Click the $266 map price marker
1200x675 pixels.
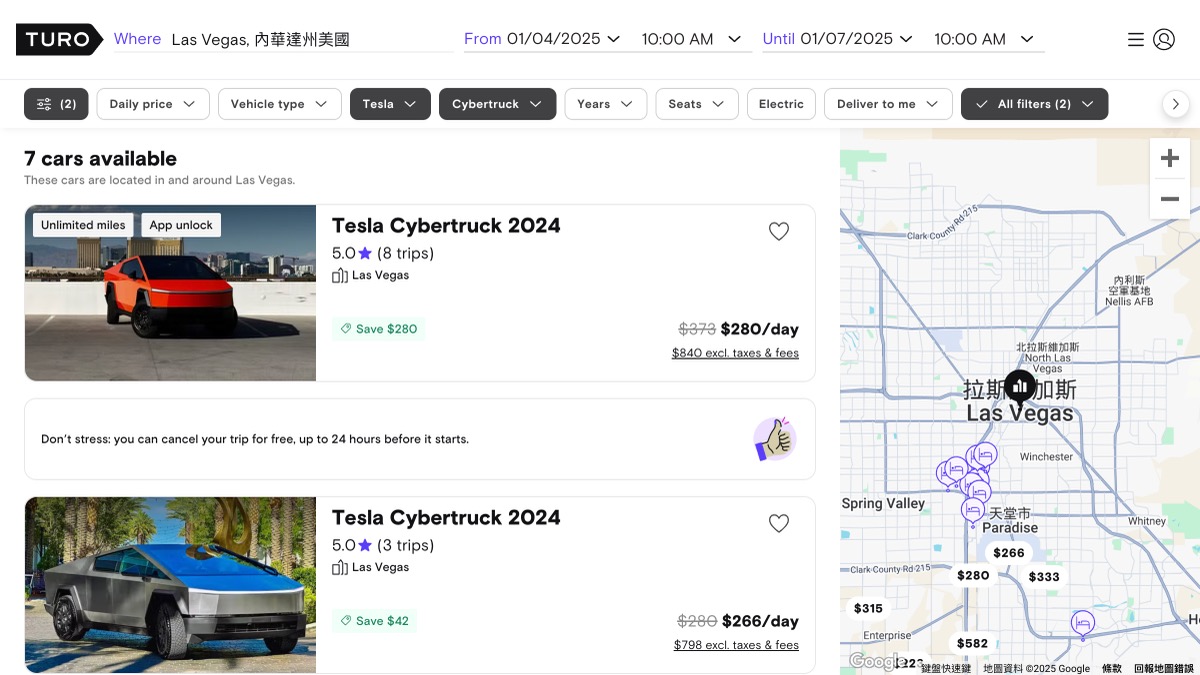pyautogui.click(x=1009, y=553)
